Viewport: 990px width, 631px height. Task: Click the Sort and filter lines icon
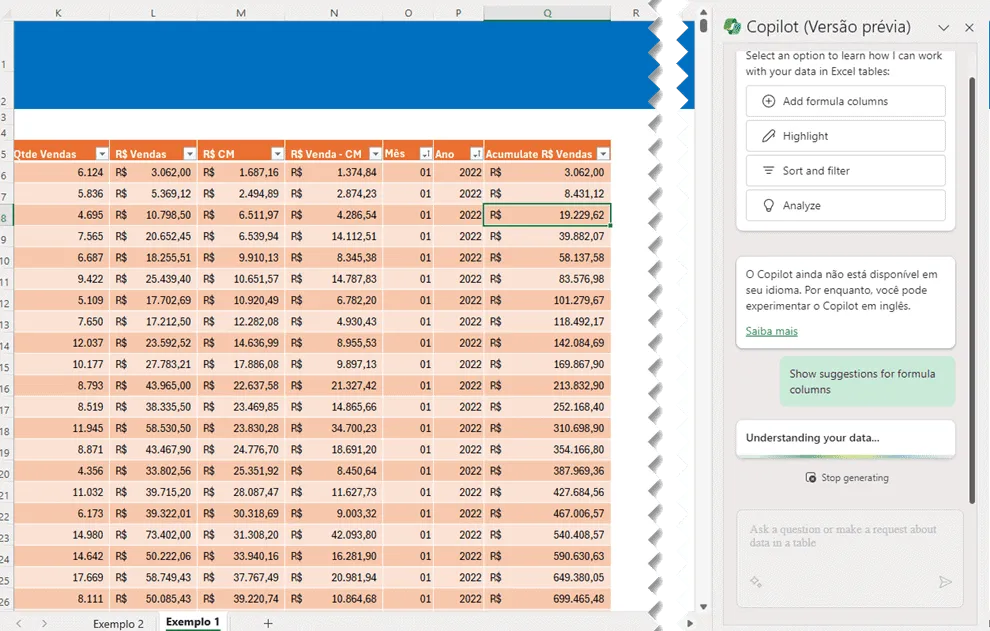[768, 171]
